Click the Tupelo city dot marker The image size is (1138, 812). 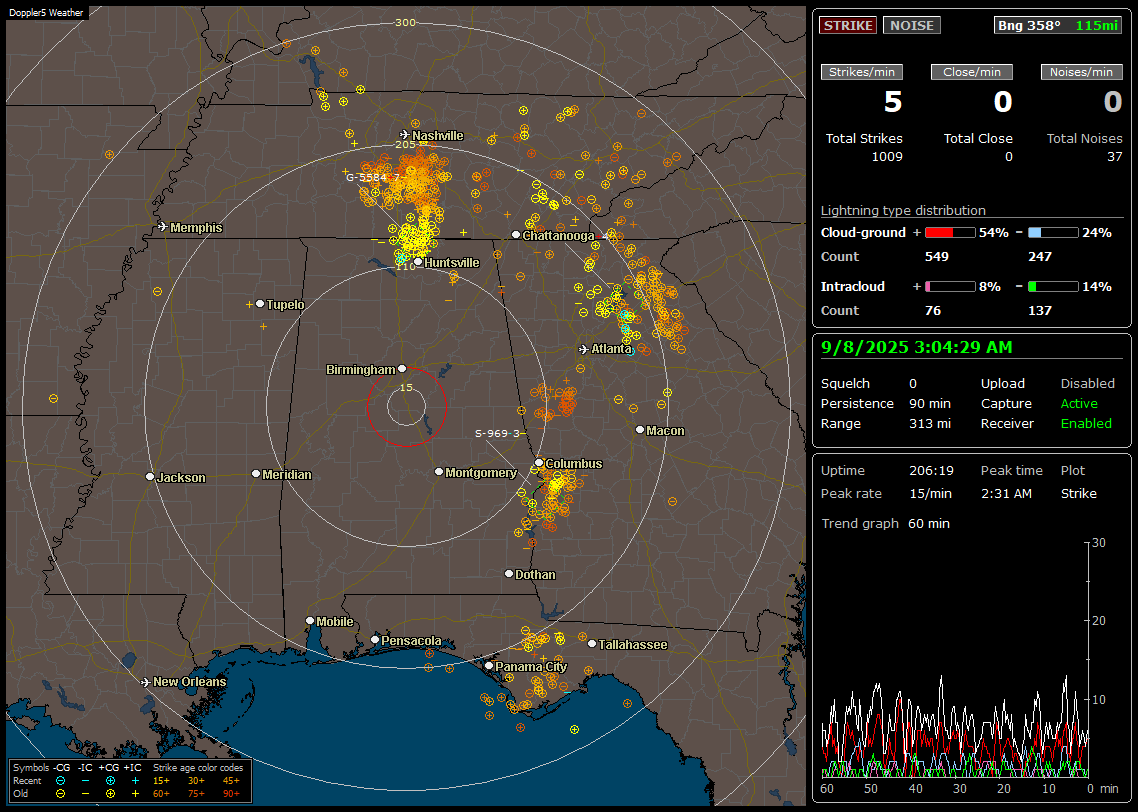[x=260, y=303]
